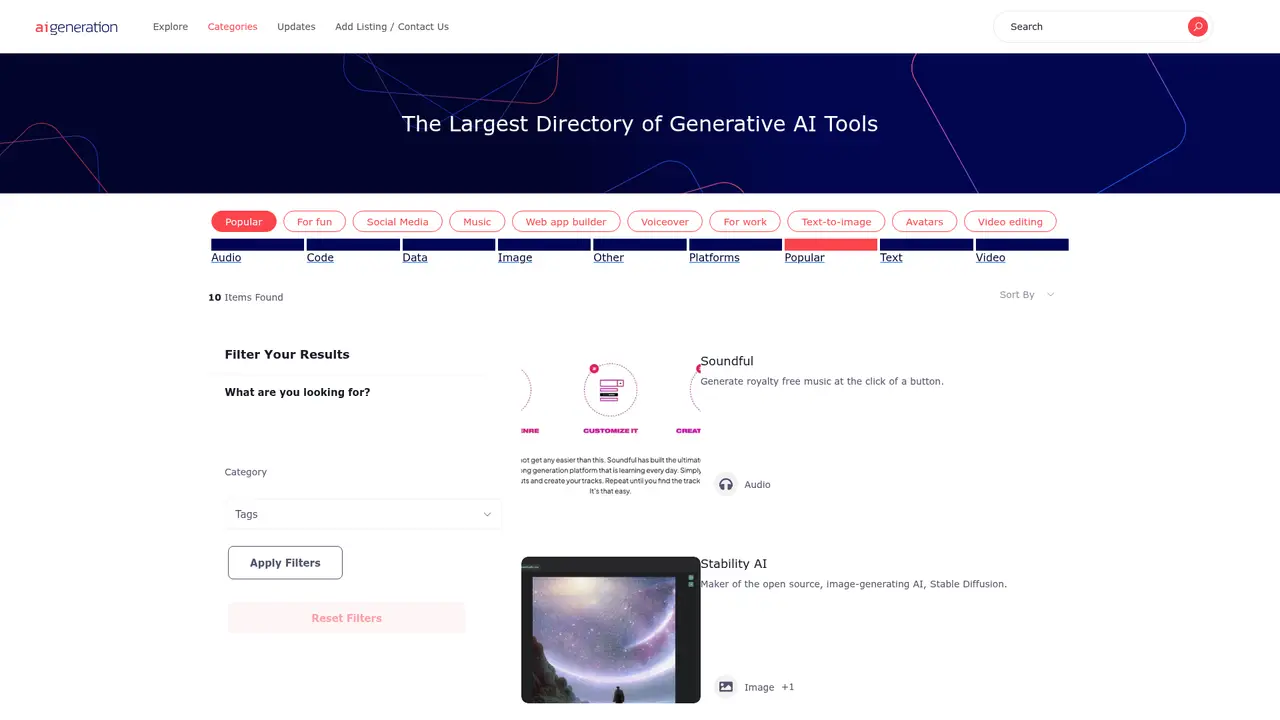Select the Voiceover tag pill
Viewport: 1280px width, 720px height.
pos(665,222)
